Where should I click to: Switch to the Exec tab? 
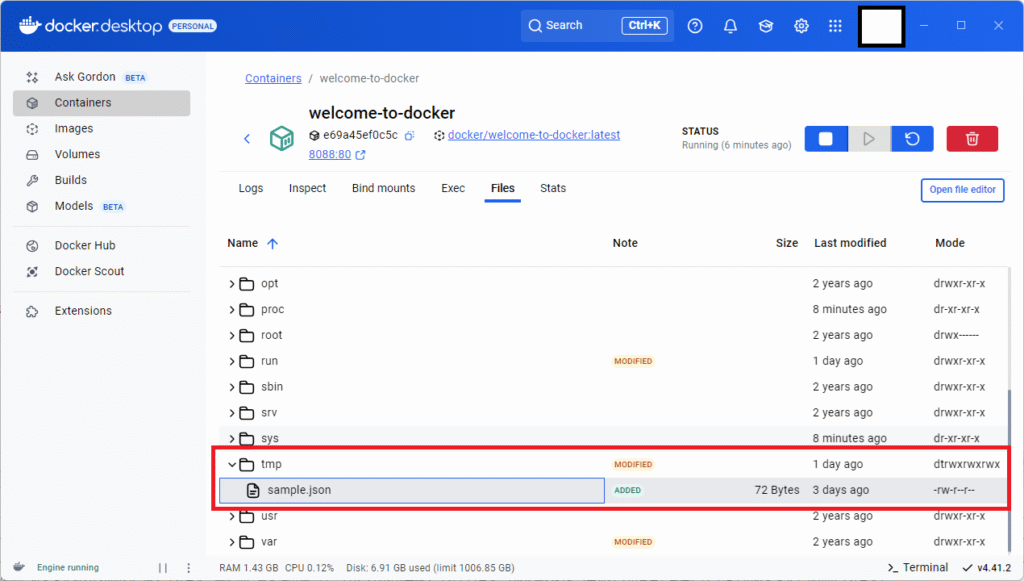tap(453, 188)
